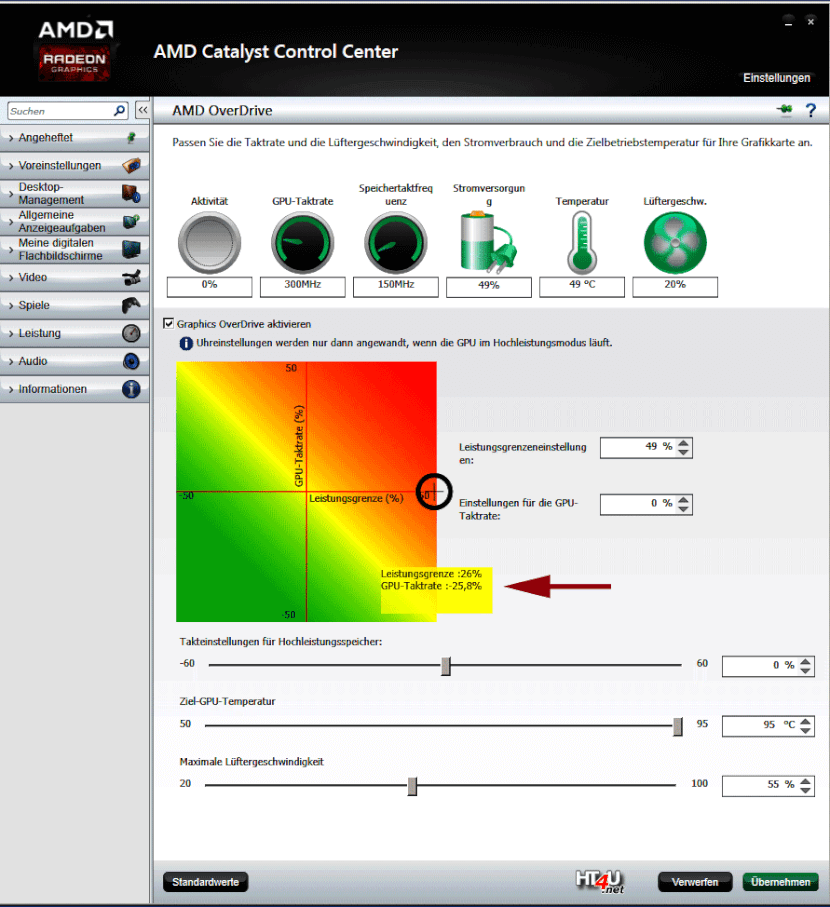Image resolution: width=830 pixels, height=907 pixels.
Task: Open help with the question mark icon
Action: (811, 110)
